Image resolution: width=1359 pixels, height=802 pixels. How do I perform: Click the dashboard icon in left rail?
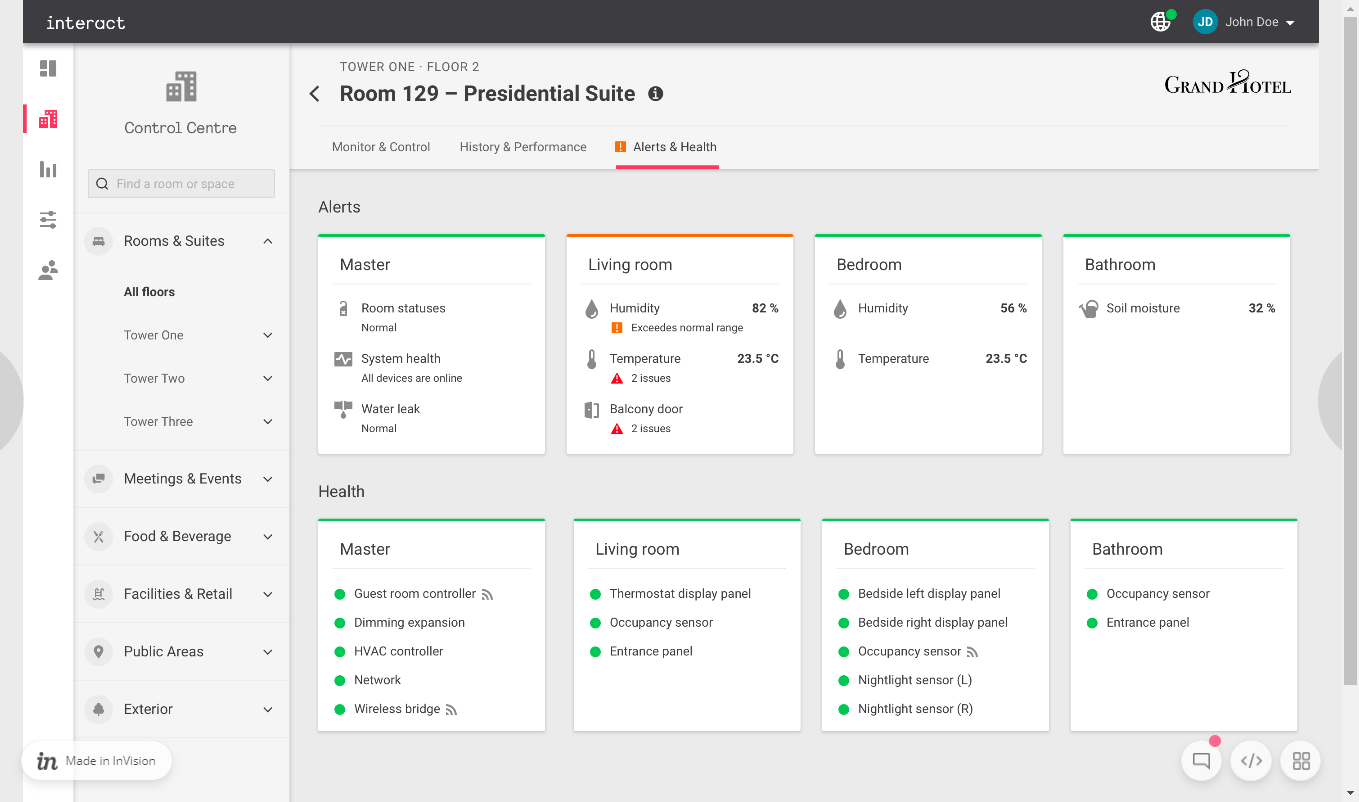click(48, 69)
